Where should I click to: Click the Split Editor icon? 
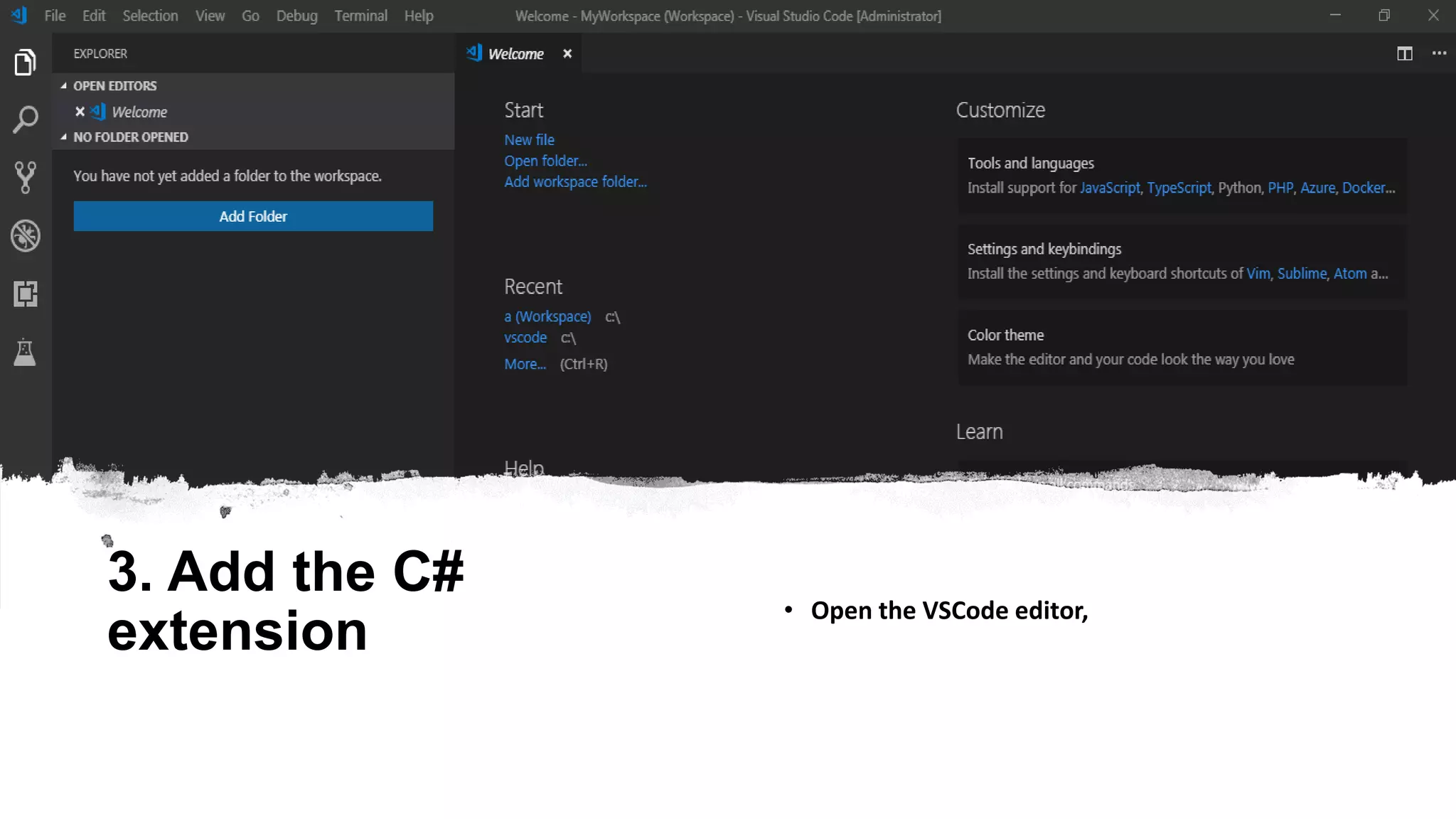[x=1404, y=53]
